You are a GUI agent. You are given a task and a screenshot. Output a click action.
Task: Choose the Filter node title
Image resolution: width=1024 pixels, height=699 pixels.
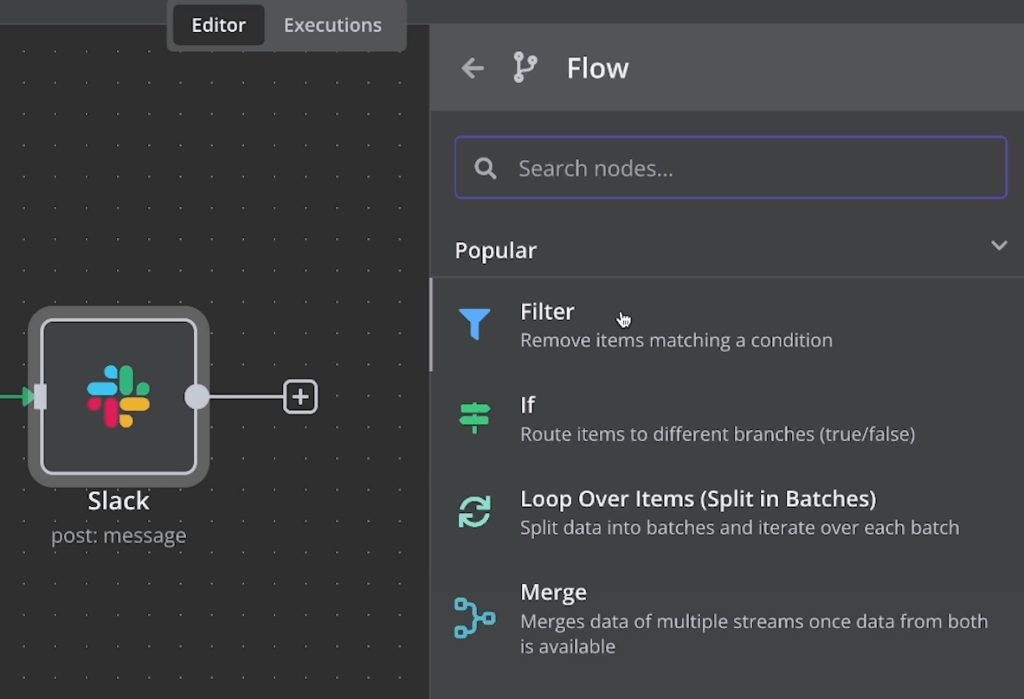click(x=547, y=312)
